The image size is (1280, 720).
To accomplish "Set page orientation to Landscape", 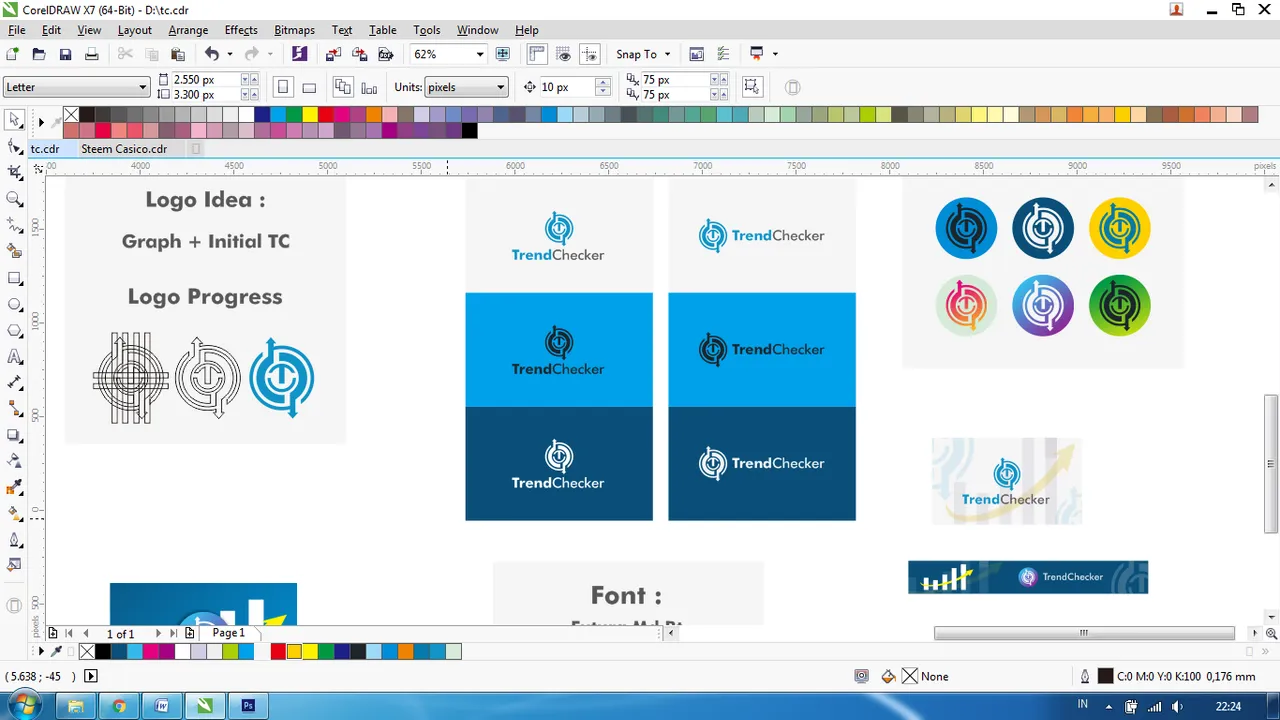I will pyautogui.click(x=309, y=87).
